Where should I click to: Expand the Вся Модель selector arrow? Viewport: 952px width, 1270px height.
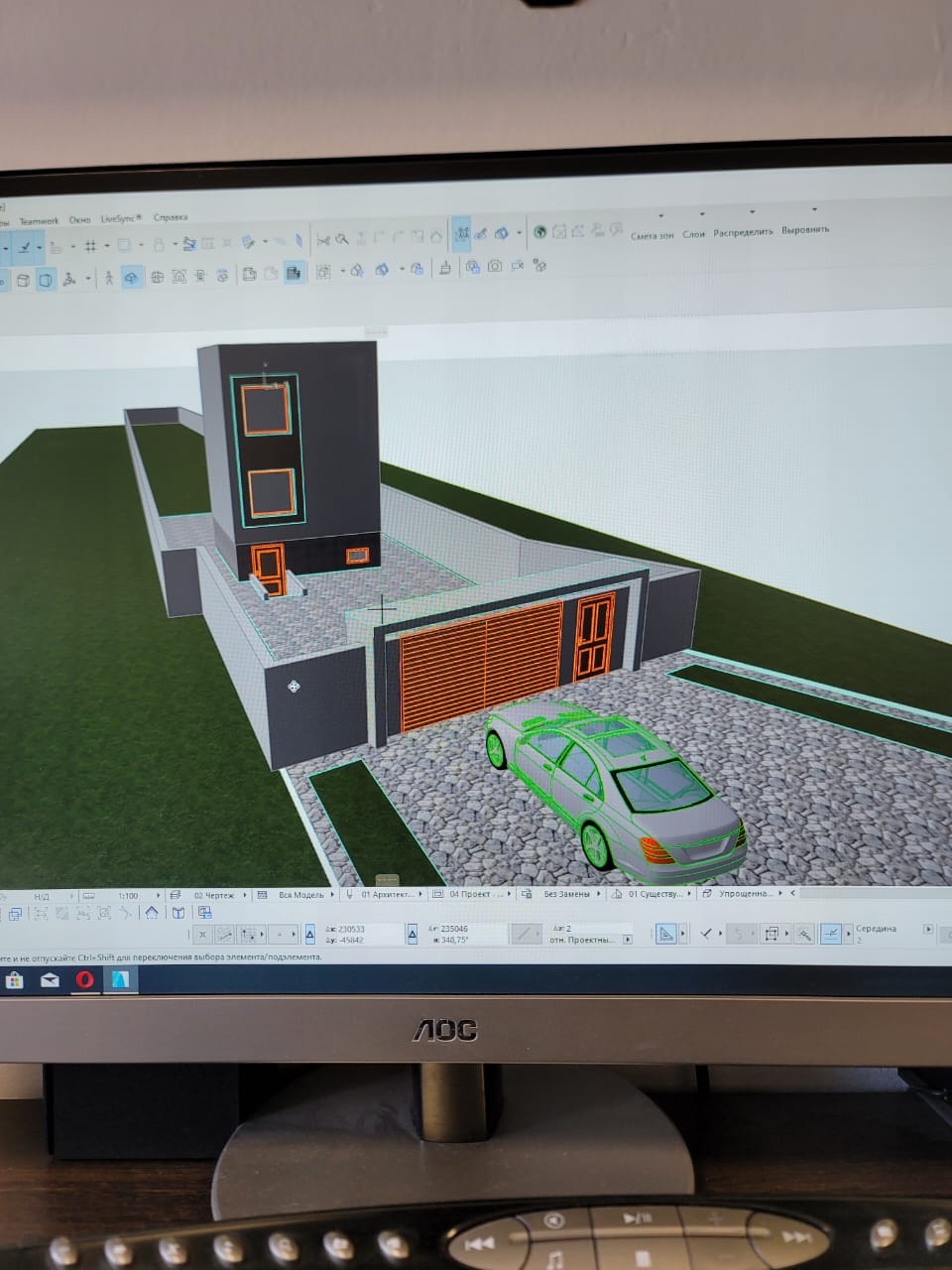(332, 894)
